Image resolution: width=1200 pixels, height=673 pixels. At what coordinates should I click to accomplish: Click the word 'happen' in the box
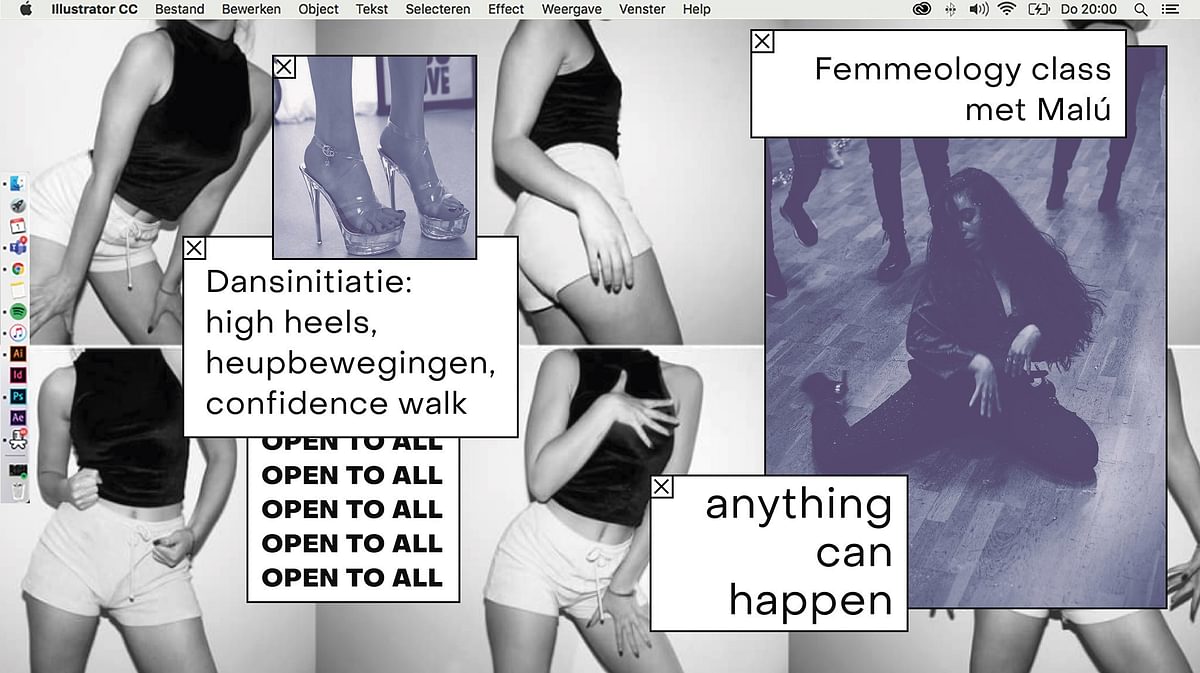[810, 602]
